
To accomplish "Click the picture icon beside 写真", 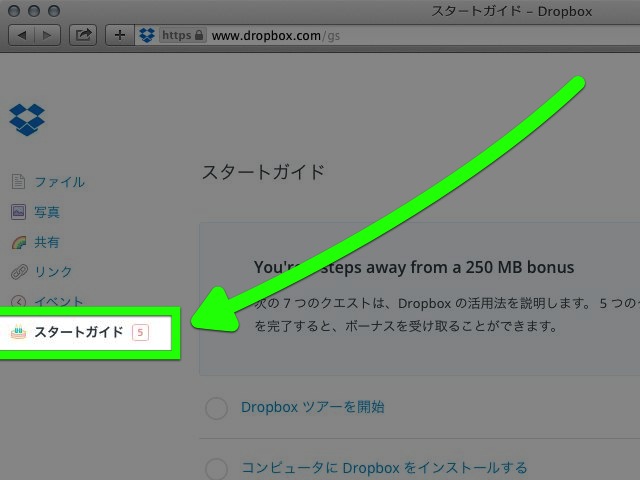I will coord(18,212).
